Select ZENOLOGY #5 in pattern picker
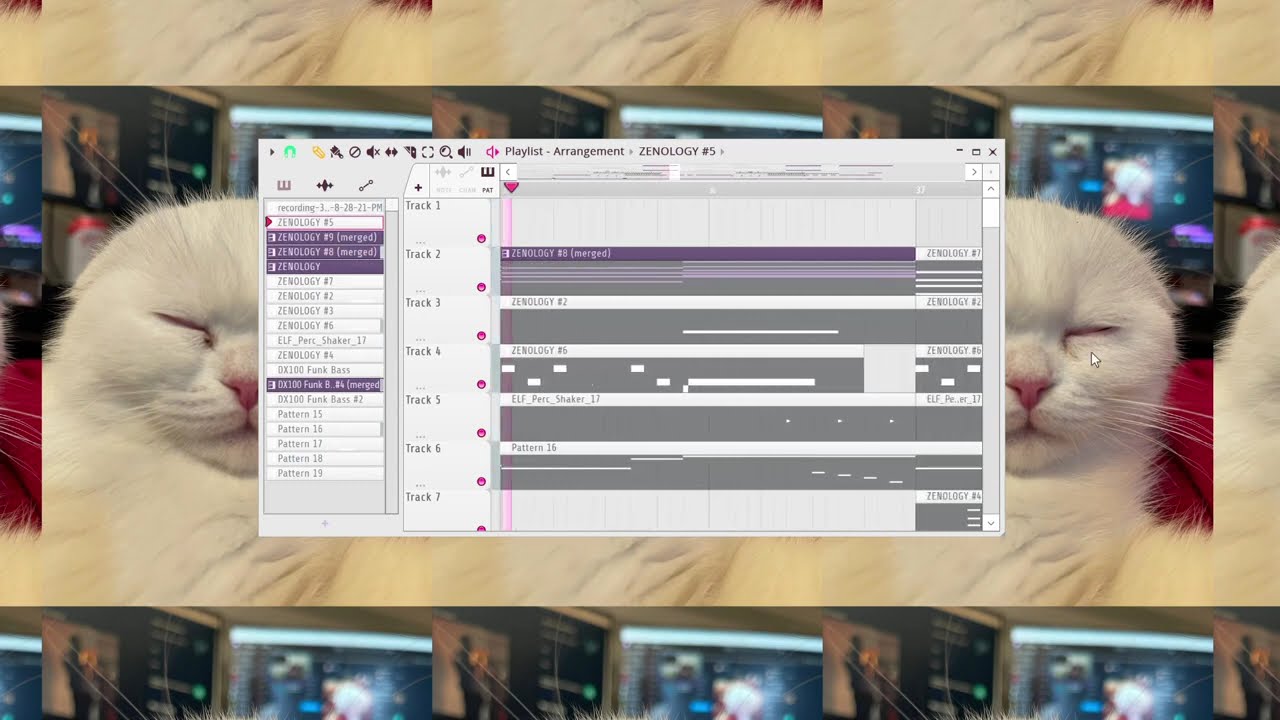 point(324,222)
